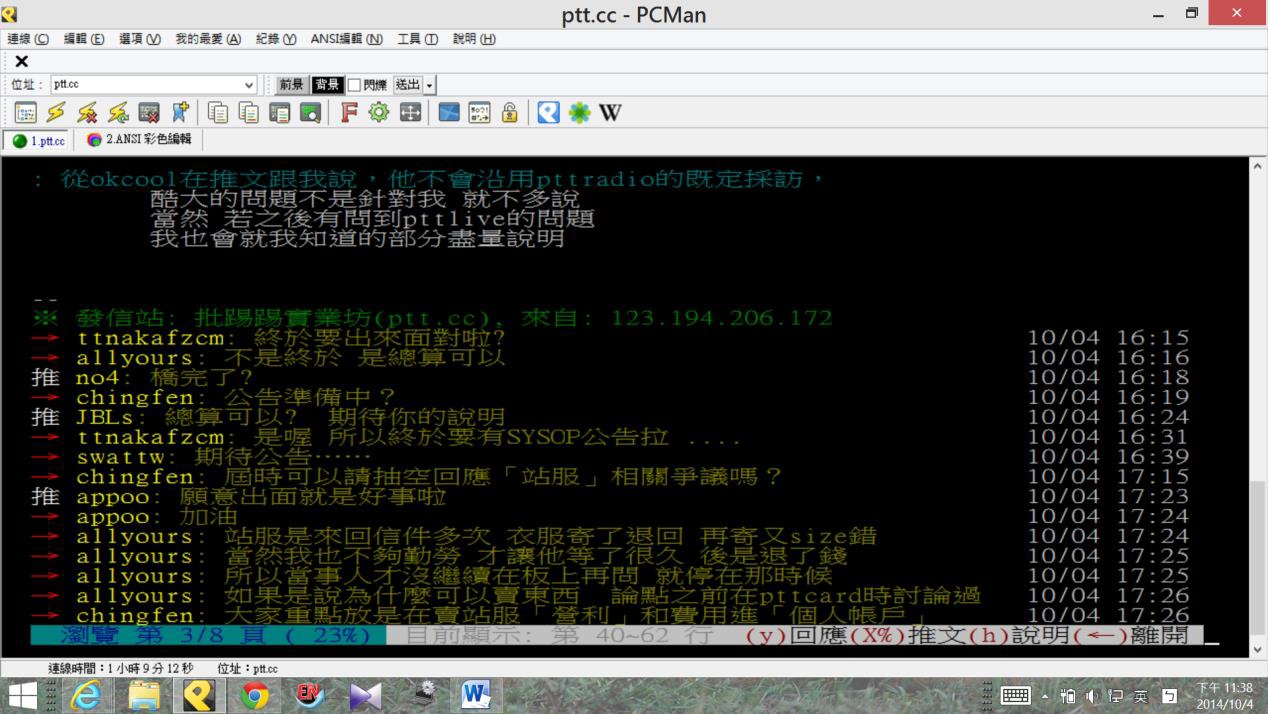Click the 瀏覽 第 3/8 頁 page indicator
This screenshot has width=1268, height=714.
tap(207, 635)
